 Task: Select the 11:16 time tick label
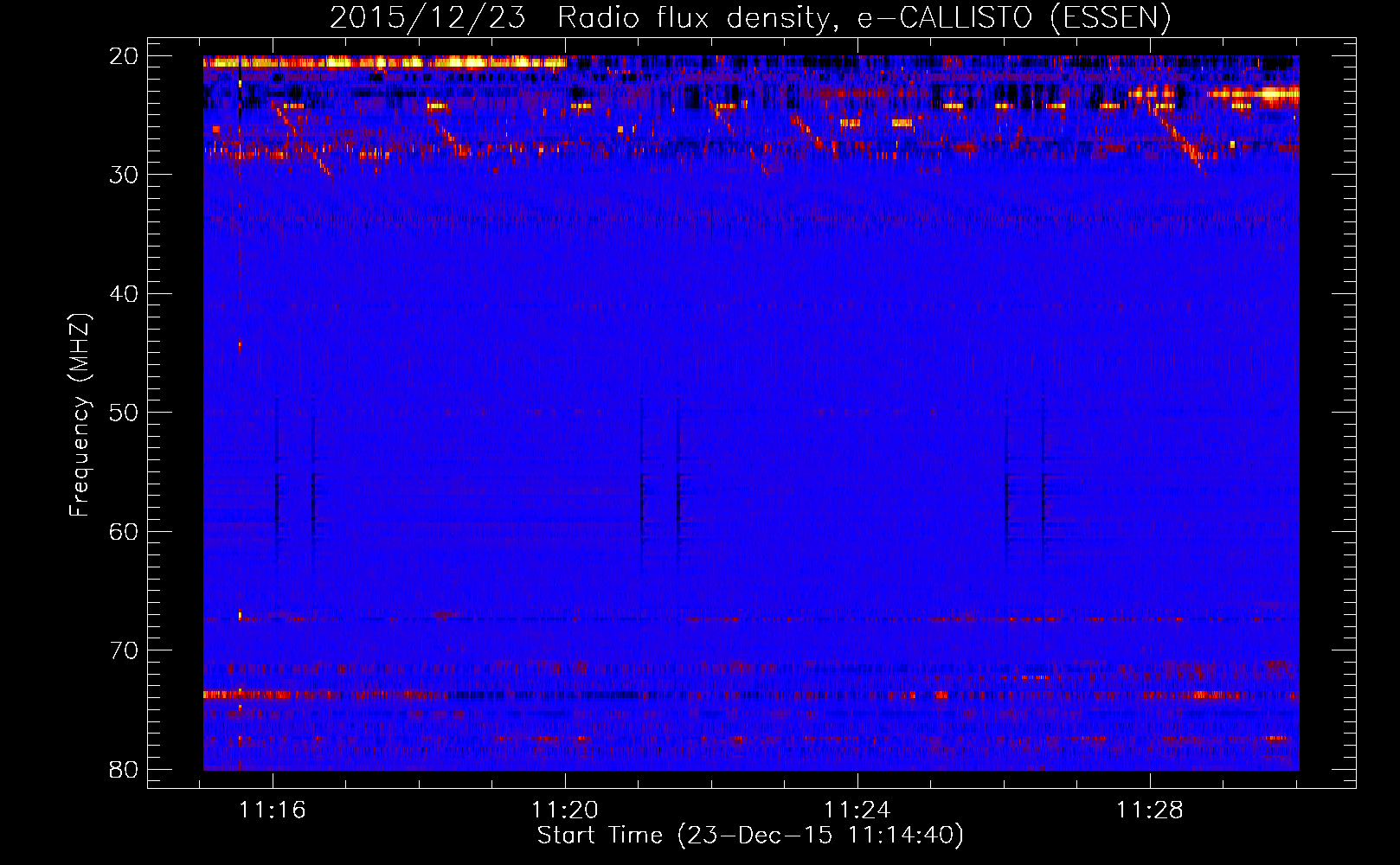pos(273,811)
